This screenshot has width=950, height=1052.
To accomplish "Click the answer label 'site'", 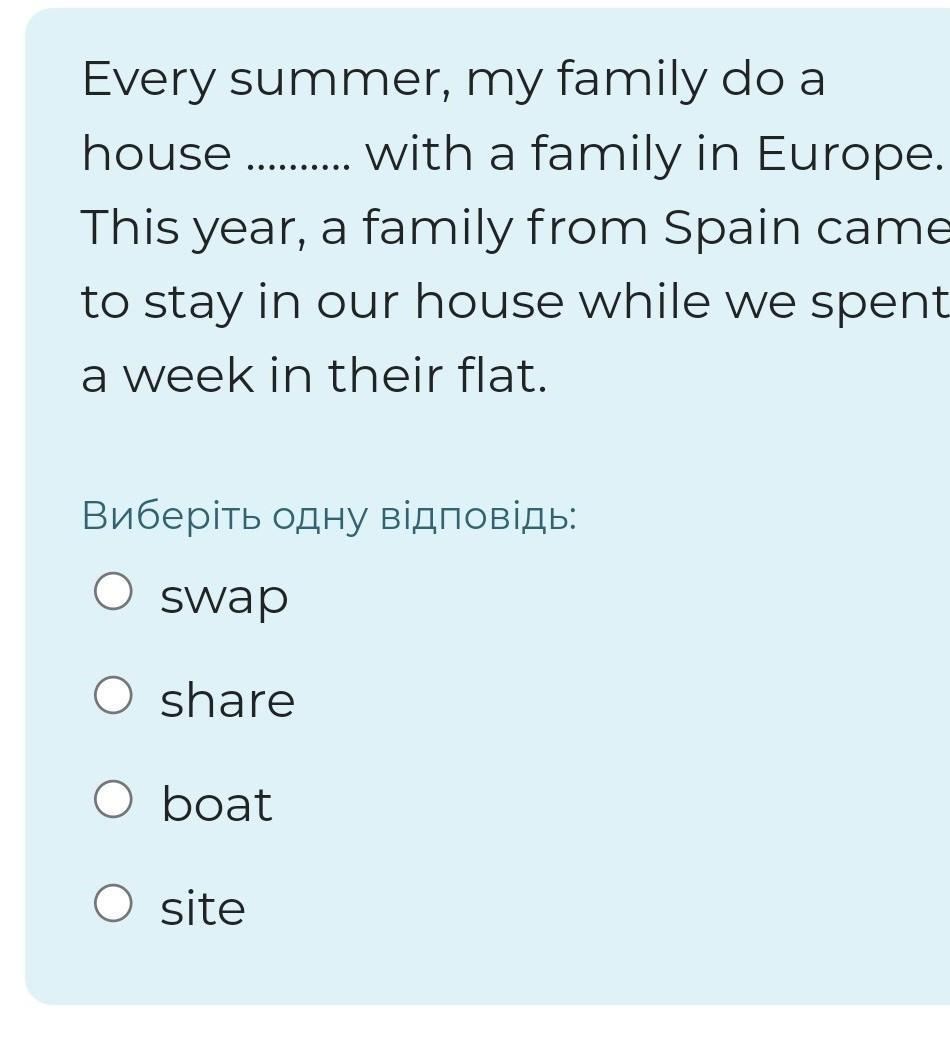I will (x=203, y=907).
